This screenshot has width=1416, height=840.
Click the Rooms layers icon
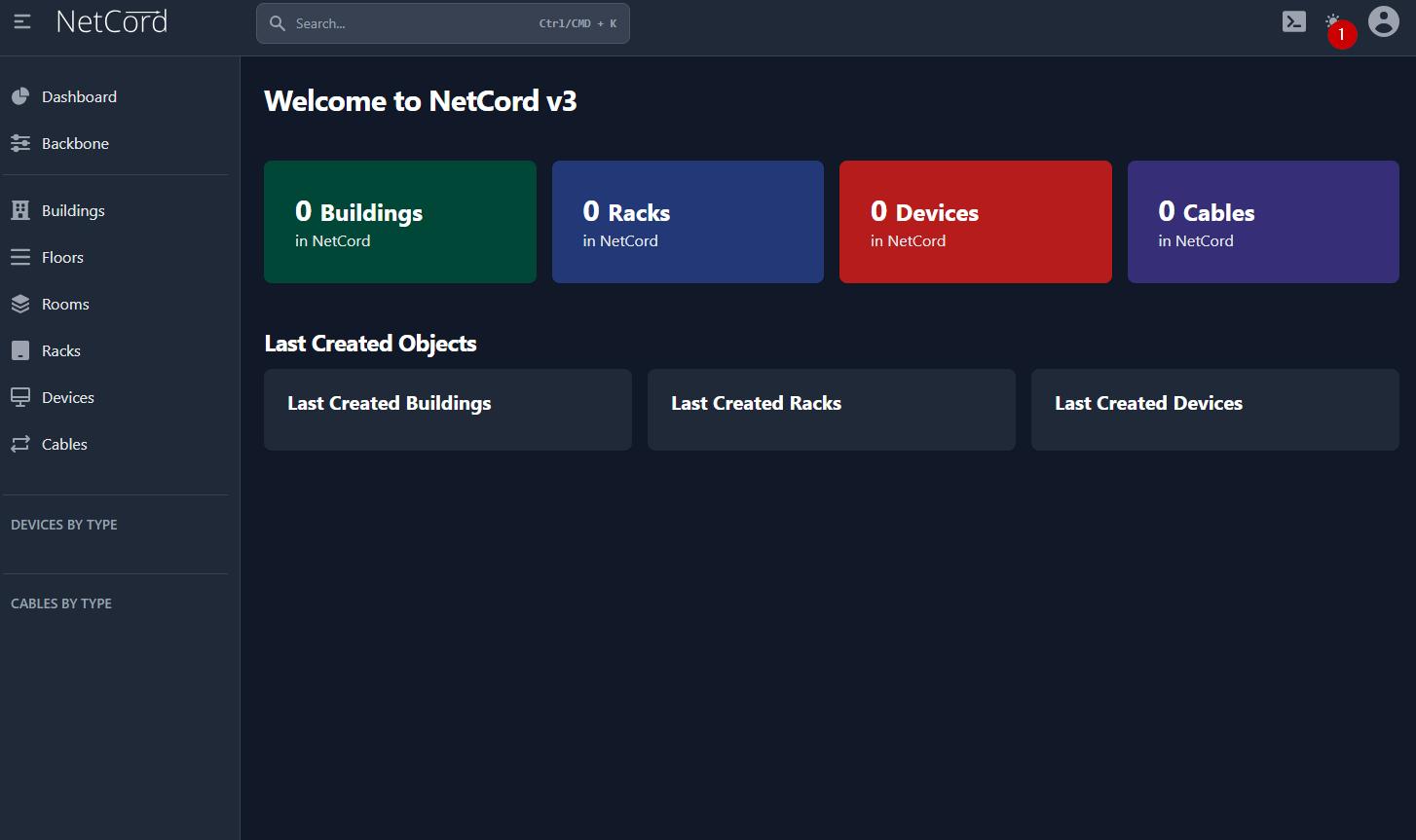(20, 304)
